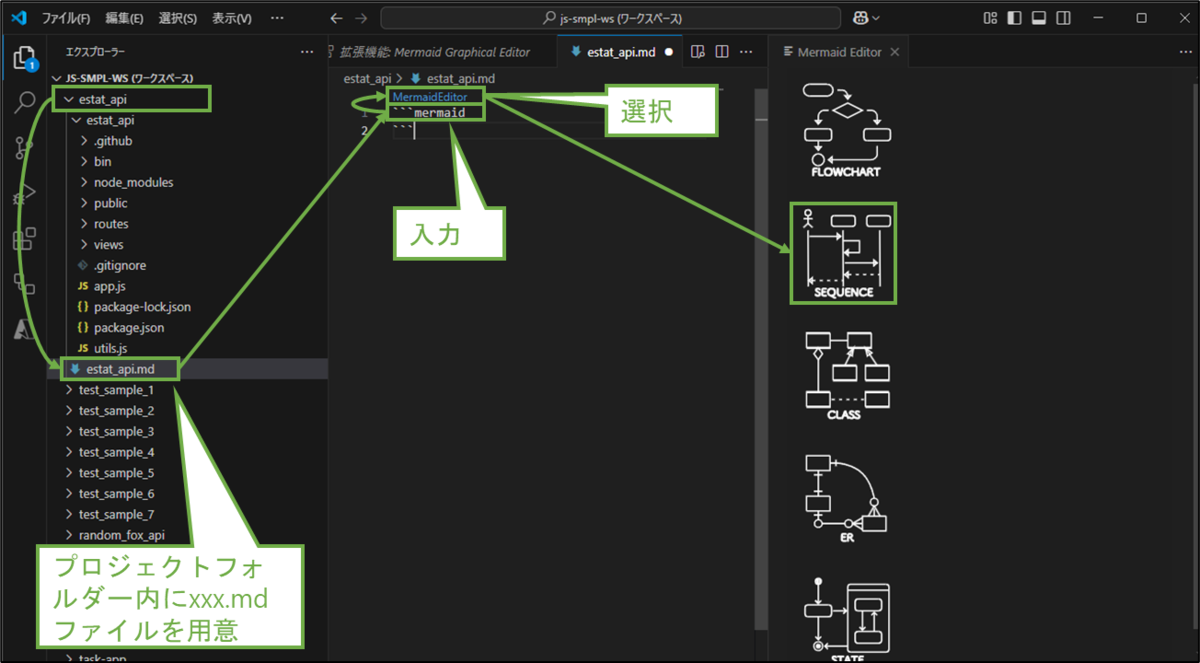Expand the .github folder
This screenshot has height=663, width=1200.
112,141
